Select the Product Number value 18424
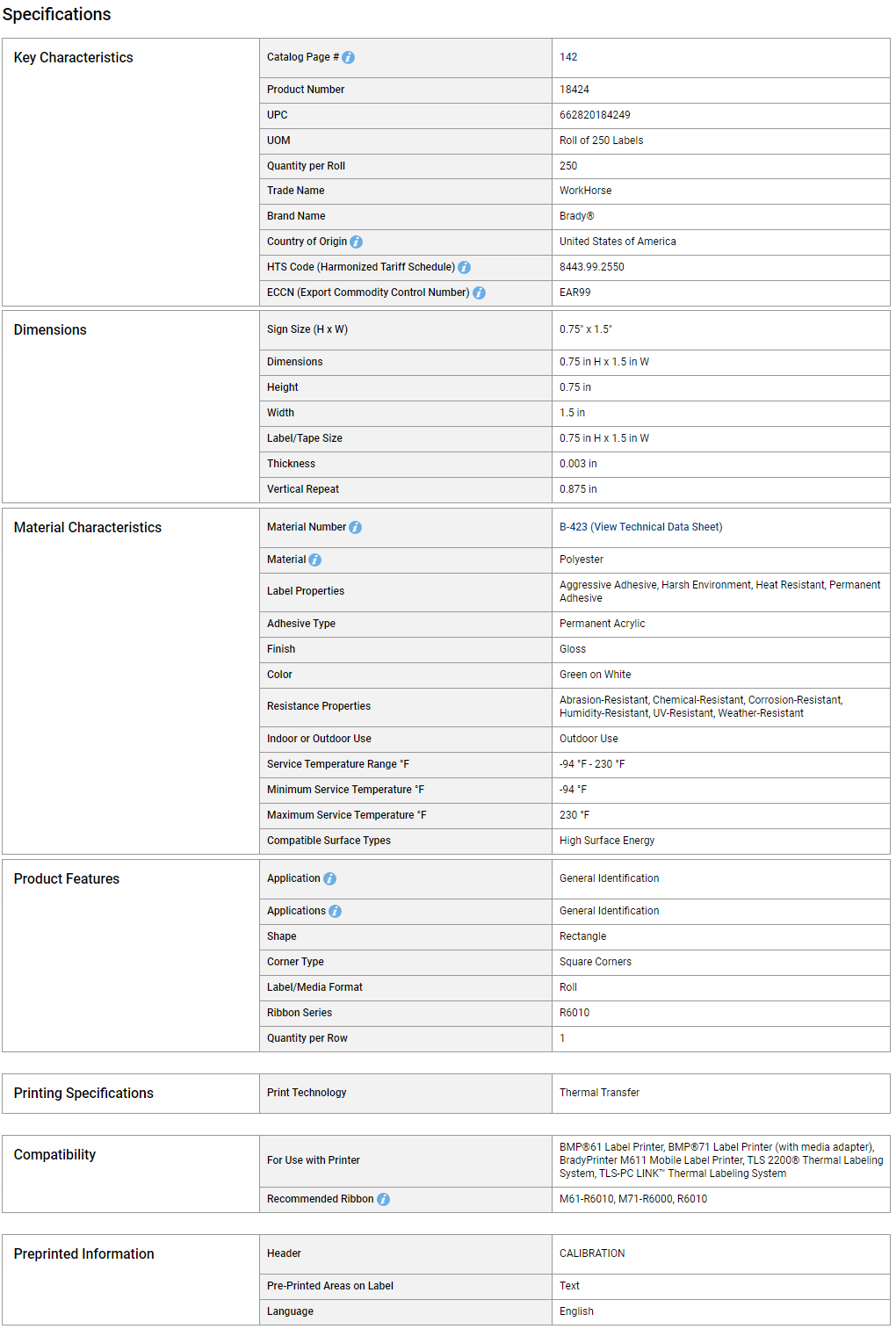 coord(574,90)
